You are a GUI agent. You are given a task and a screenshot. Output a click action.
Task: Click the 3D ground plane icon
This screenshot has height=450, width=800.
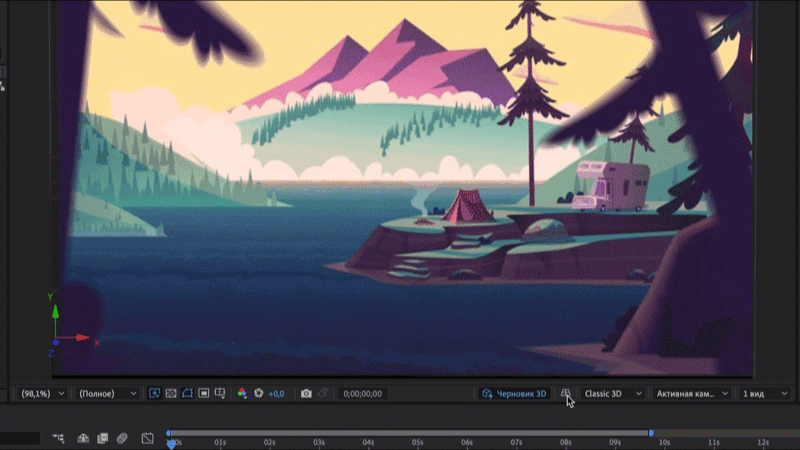566,394
